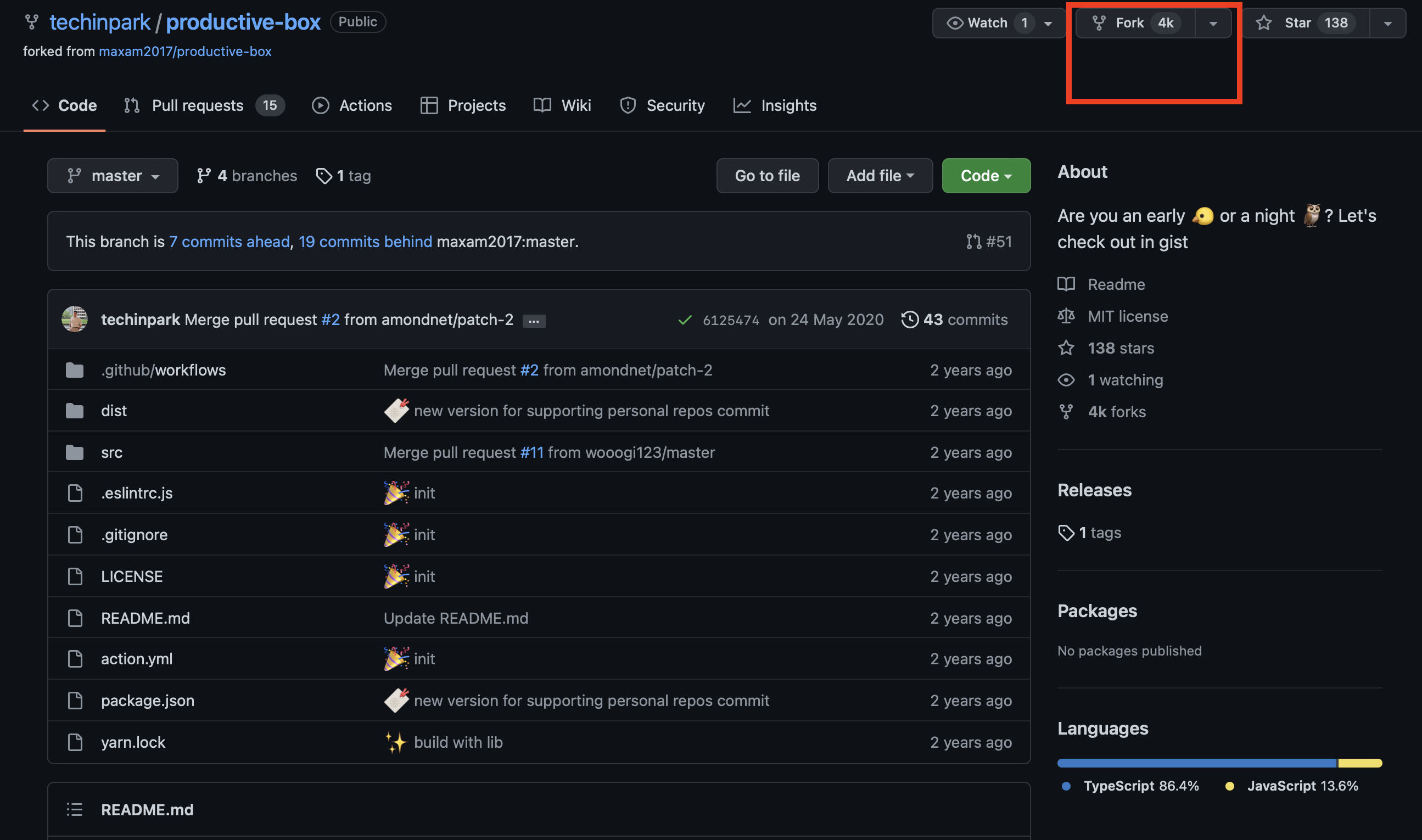Open the 1 tag link
Screen dimensions: 1422x840
tap(343, 176)
